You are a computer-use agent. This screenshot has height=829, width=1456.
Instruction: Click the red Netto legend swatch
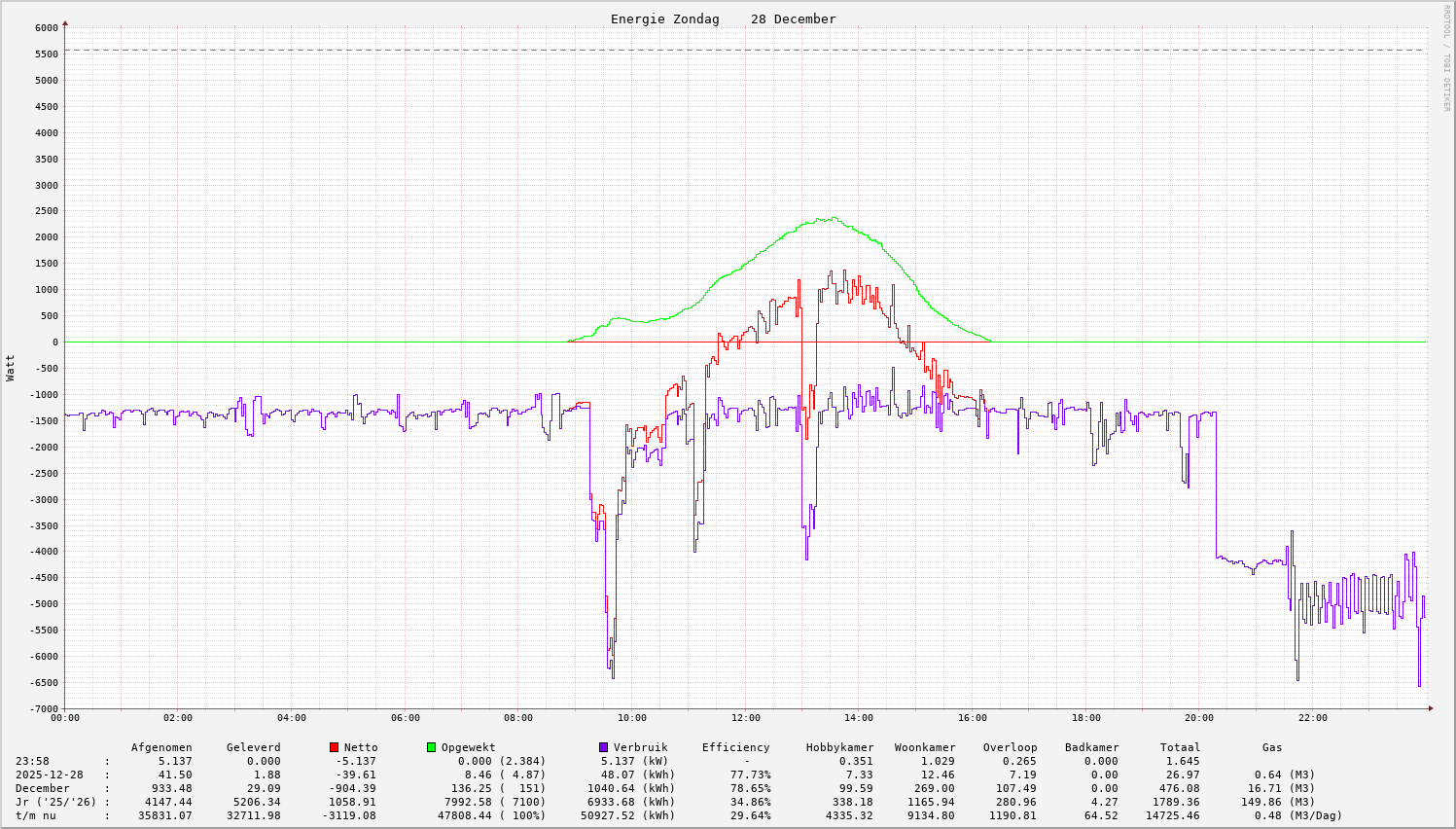(335, 747)
